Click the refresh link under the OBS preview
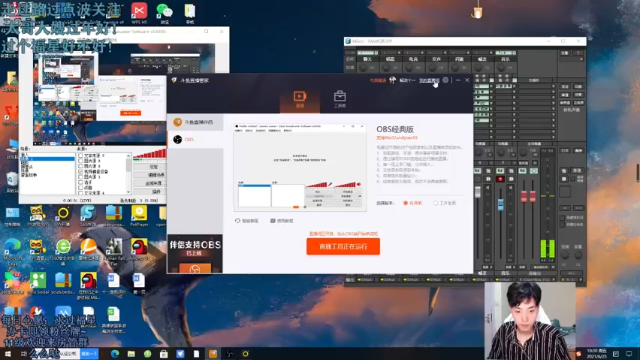The width and height of the screenshot is (640, 360). (247, 221)
